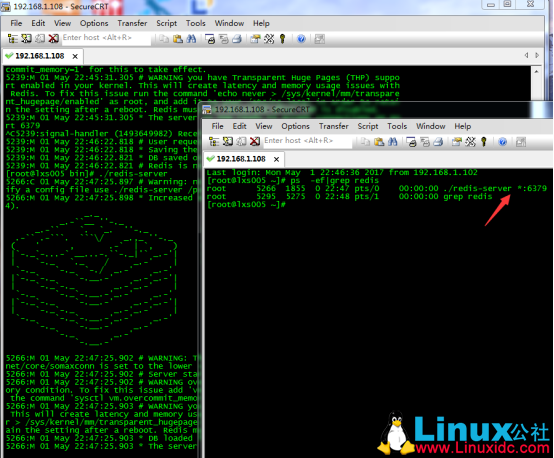
Task: Open the View menu in the back window
Action: coord(62,23)
